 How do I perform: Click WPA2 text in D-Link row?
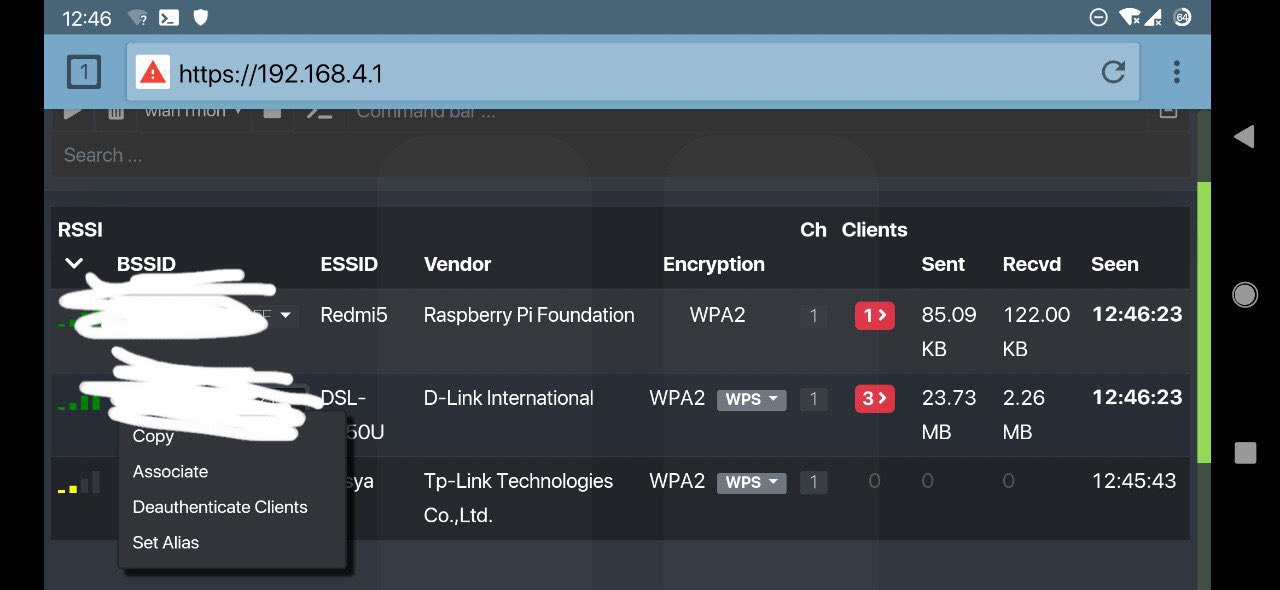(677, 398)
